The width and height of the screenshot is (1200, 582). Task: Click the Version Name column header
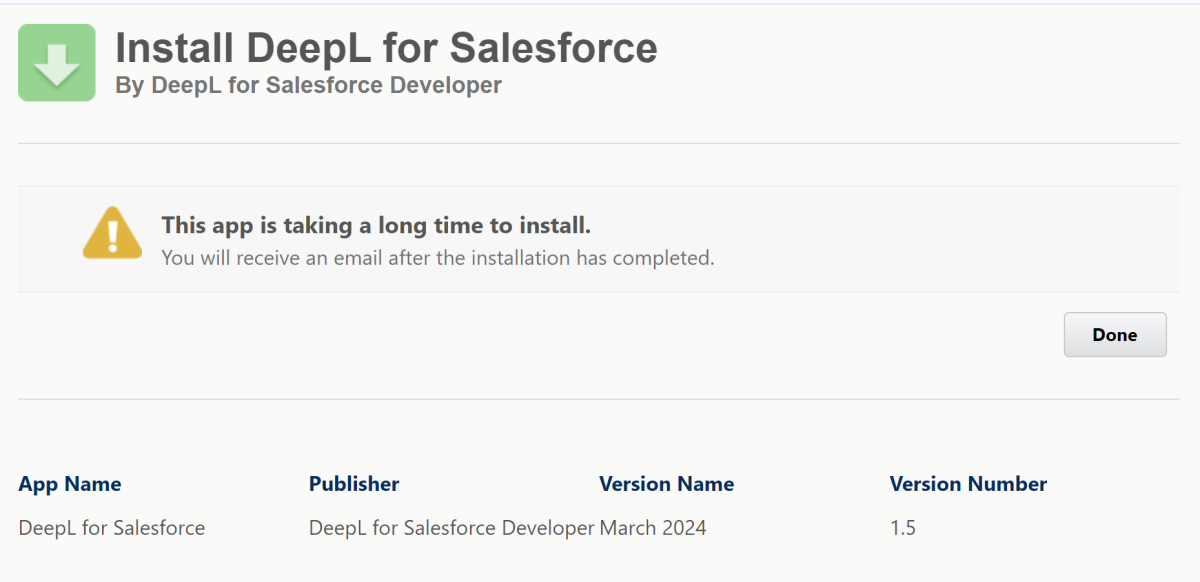coord(666,484)
